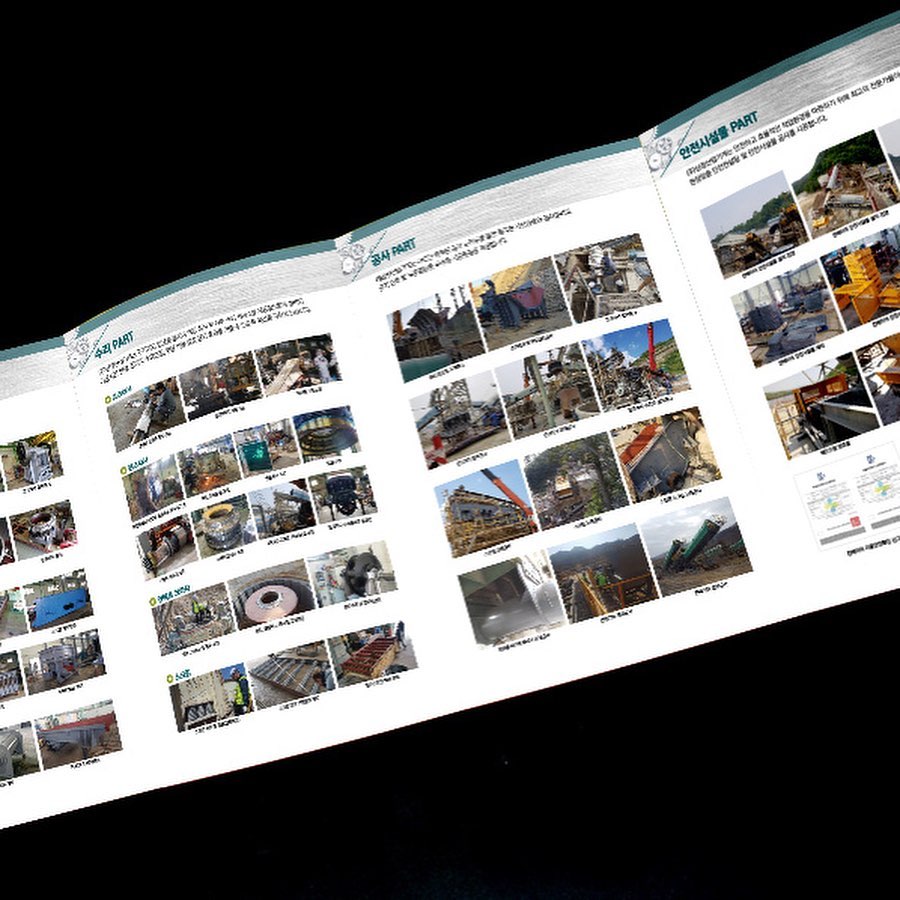
Task: Select the photo of orange crane lifting yellow structure
Action: tap(486, 509)
